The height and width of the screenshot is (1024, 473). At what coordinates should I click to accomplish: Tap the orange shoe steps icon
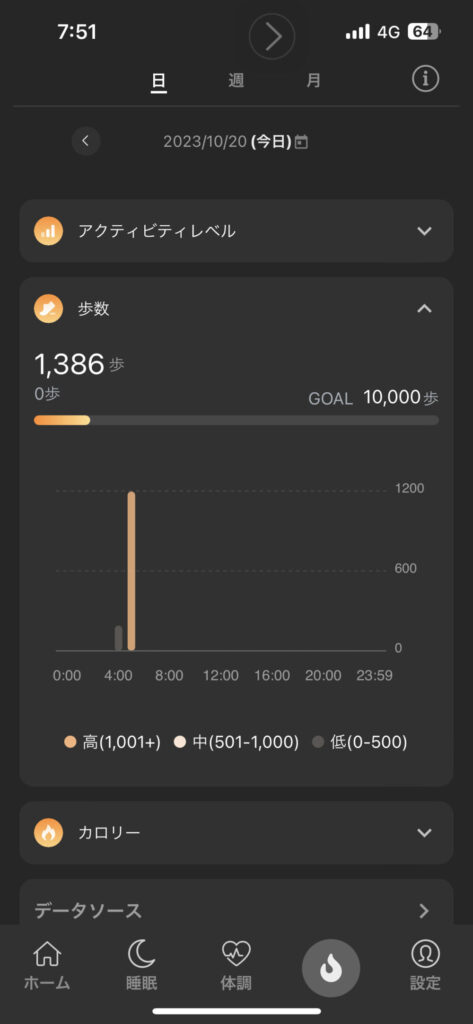coord(48,309)
